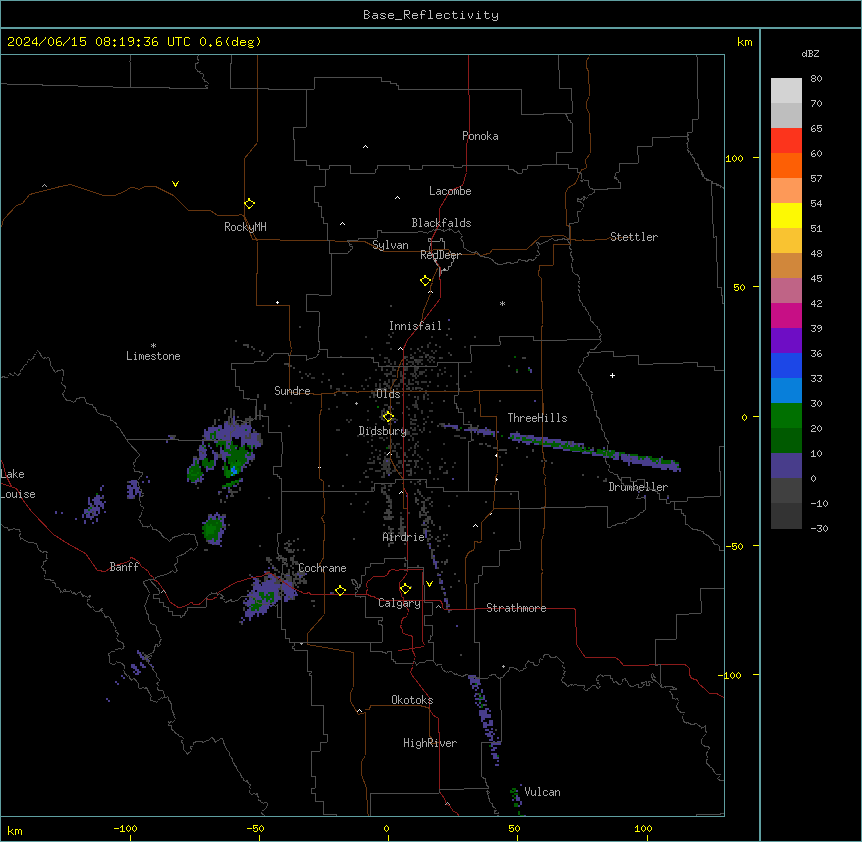Image resolution: width=862 pixels, height=842 pixels.
Task: Click the dBZ legend heading
Action: pos(810,54)
